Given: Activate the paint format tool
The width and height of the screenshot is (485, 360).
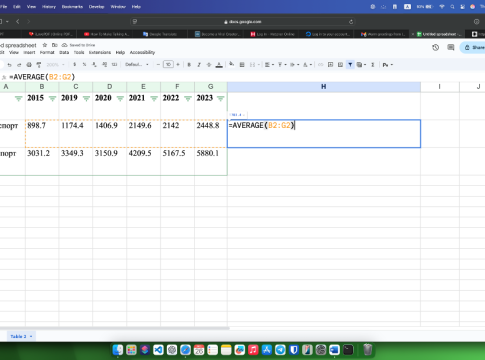Looking at the screenshot, I should (x=39, y=65).
